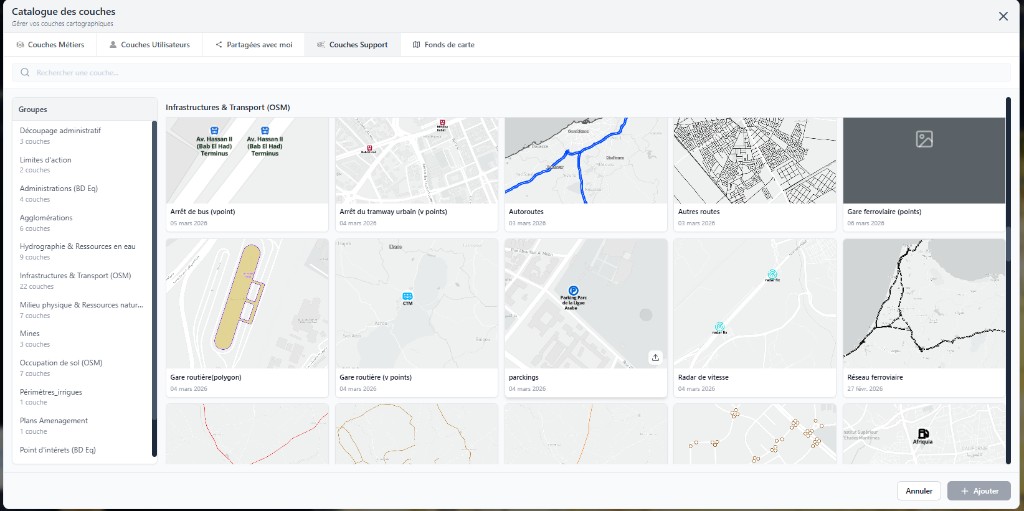Select Infrastructures & Transport (OSM) group
1024x511 pixels.
tap(82, 280)
